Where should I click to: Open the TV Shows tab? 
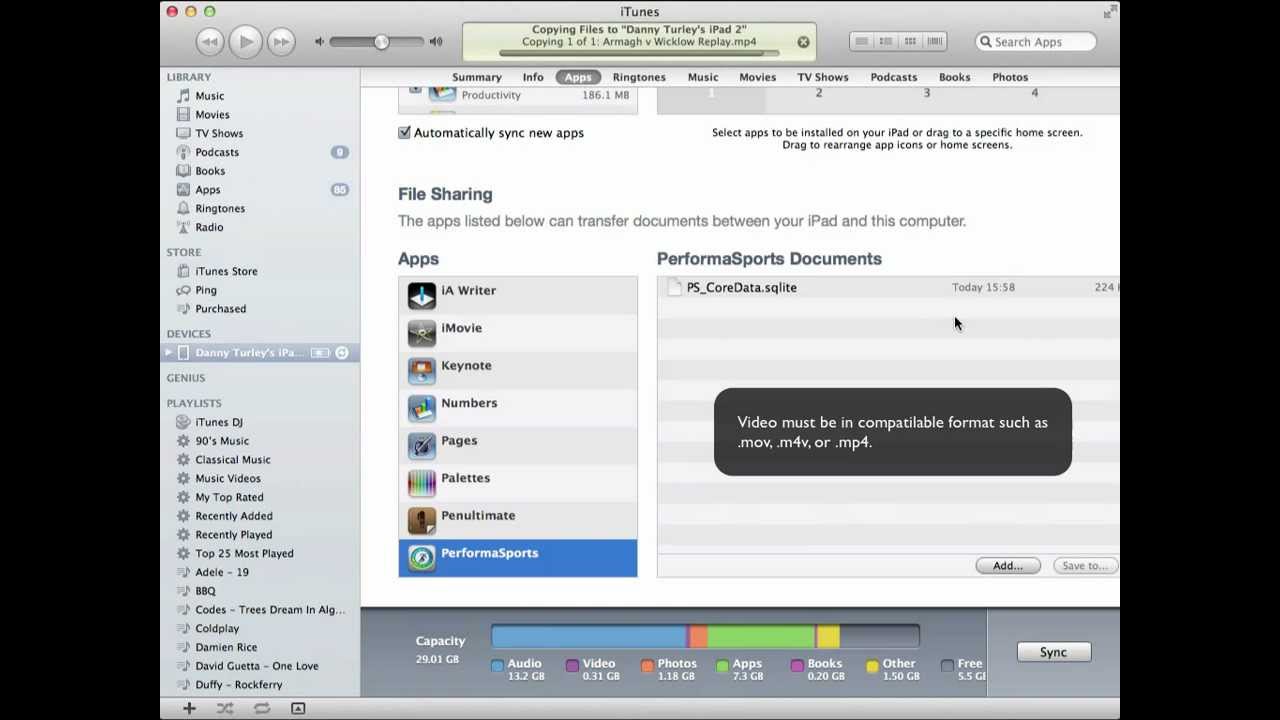(x=823, y=77)
